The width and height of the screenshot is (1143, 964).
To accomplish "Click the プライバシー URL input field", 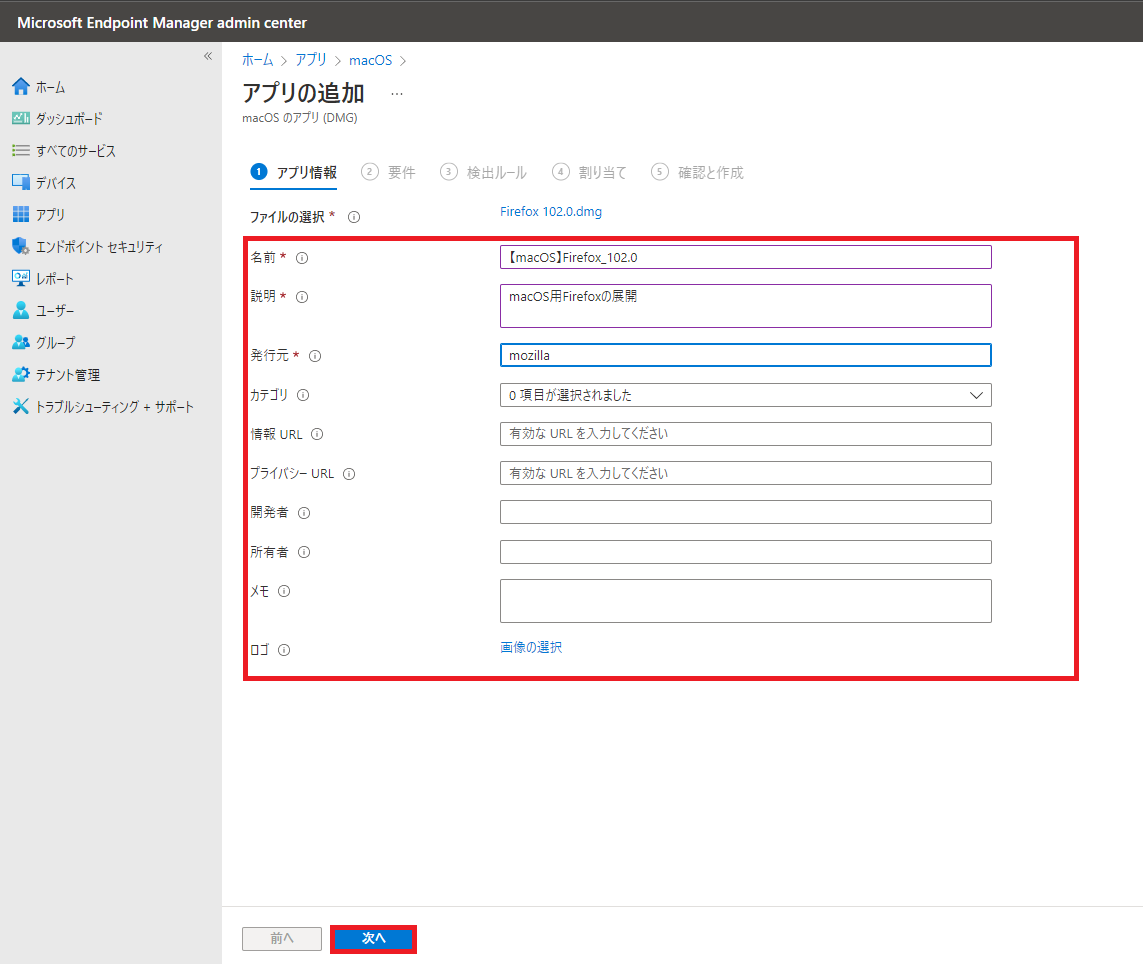I will (x=745, y=473).
